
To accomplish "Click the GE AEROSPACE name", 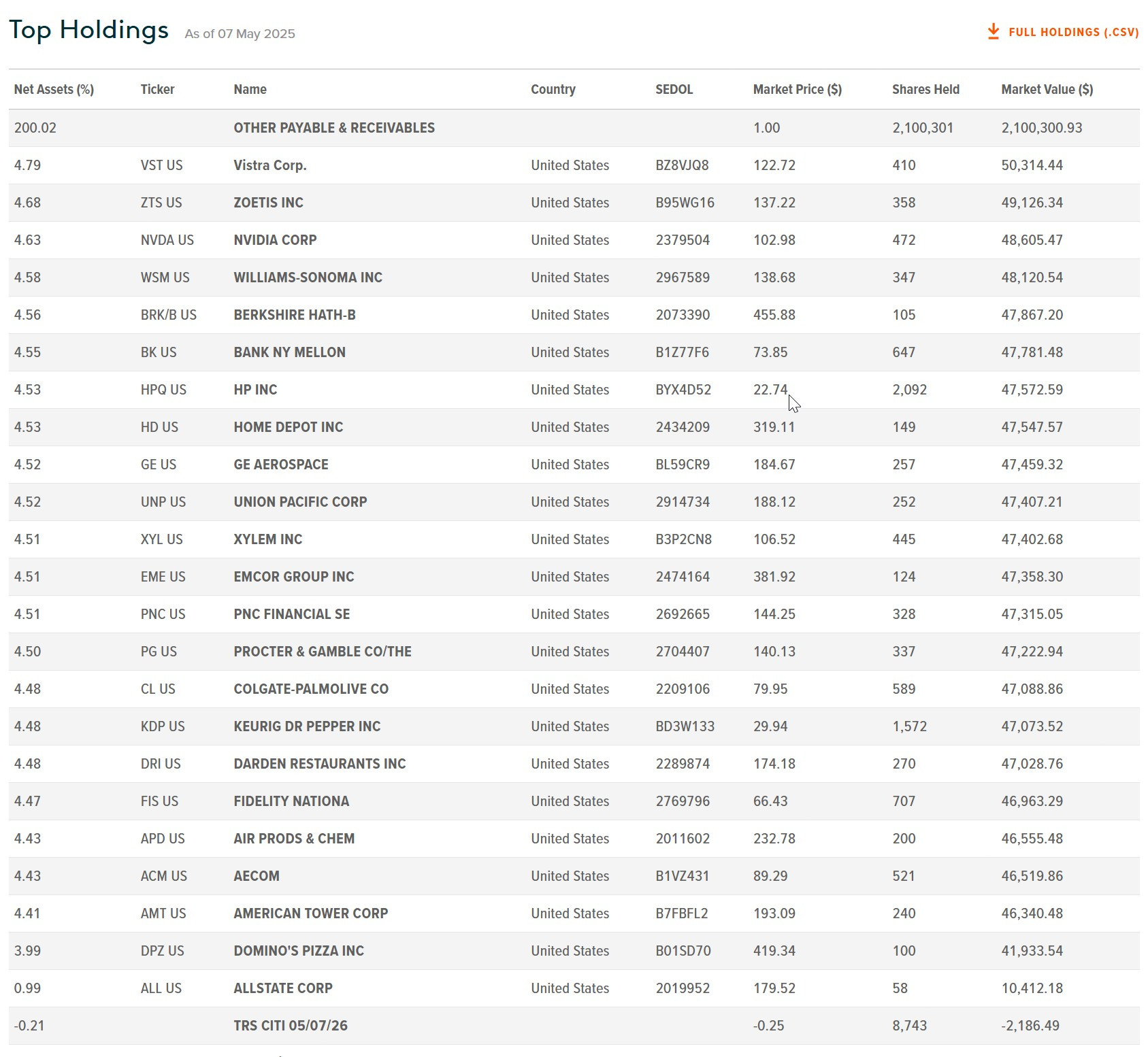I will click(x=280, y=465).
